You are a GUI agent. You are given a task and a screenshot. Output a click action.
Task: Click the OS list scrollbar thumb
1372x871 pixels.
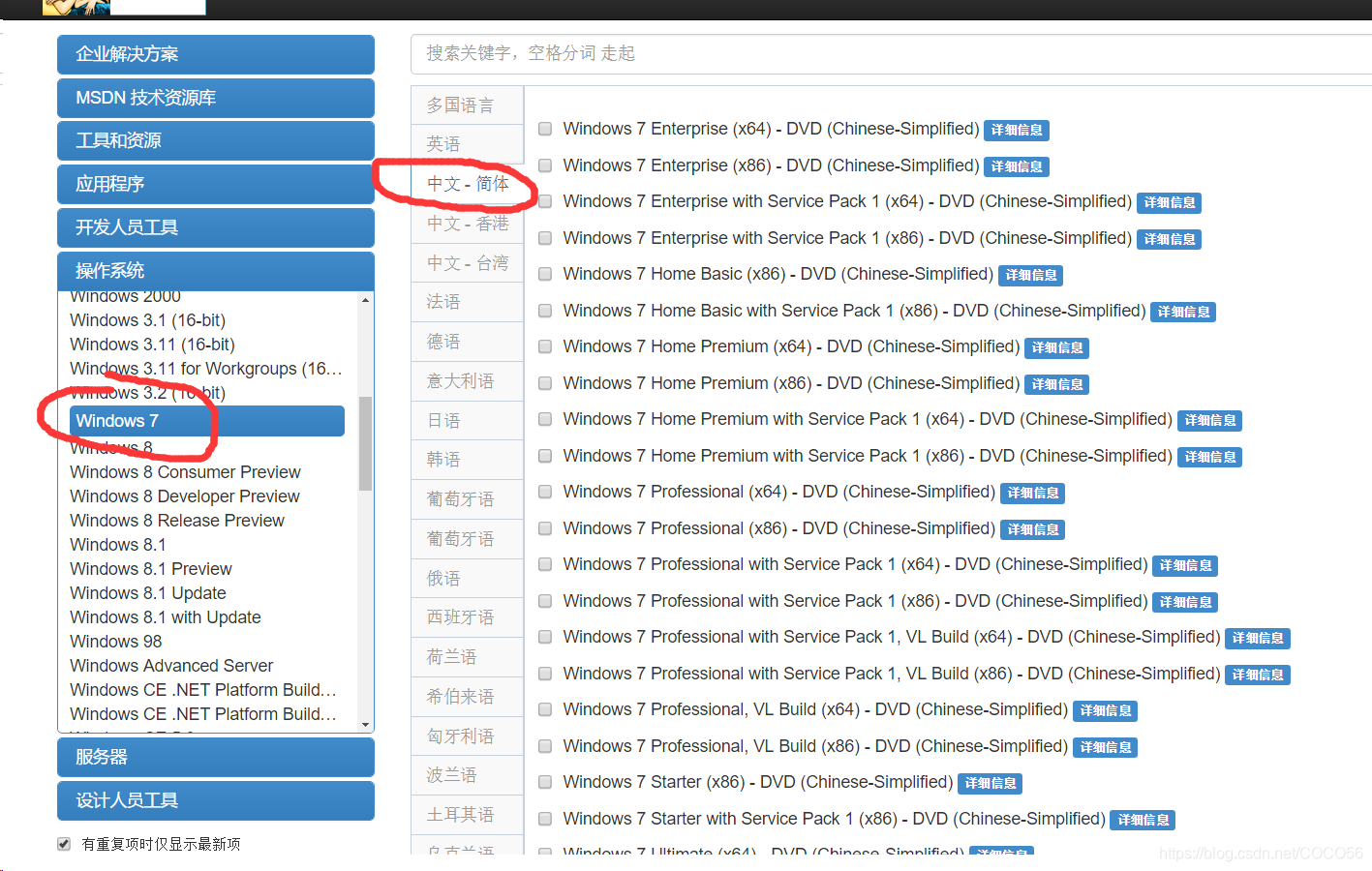tap(365, 443)
